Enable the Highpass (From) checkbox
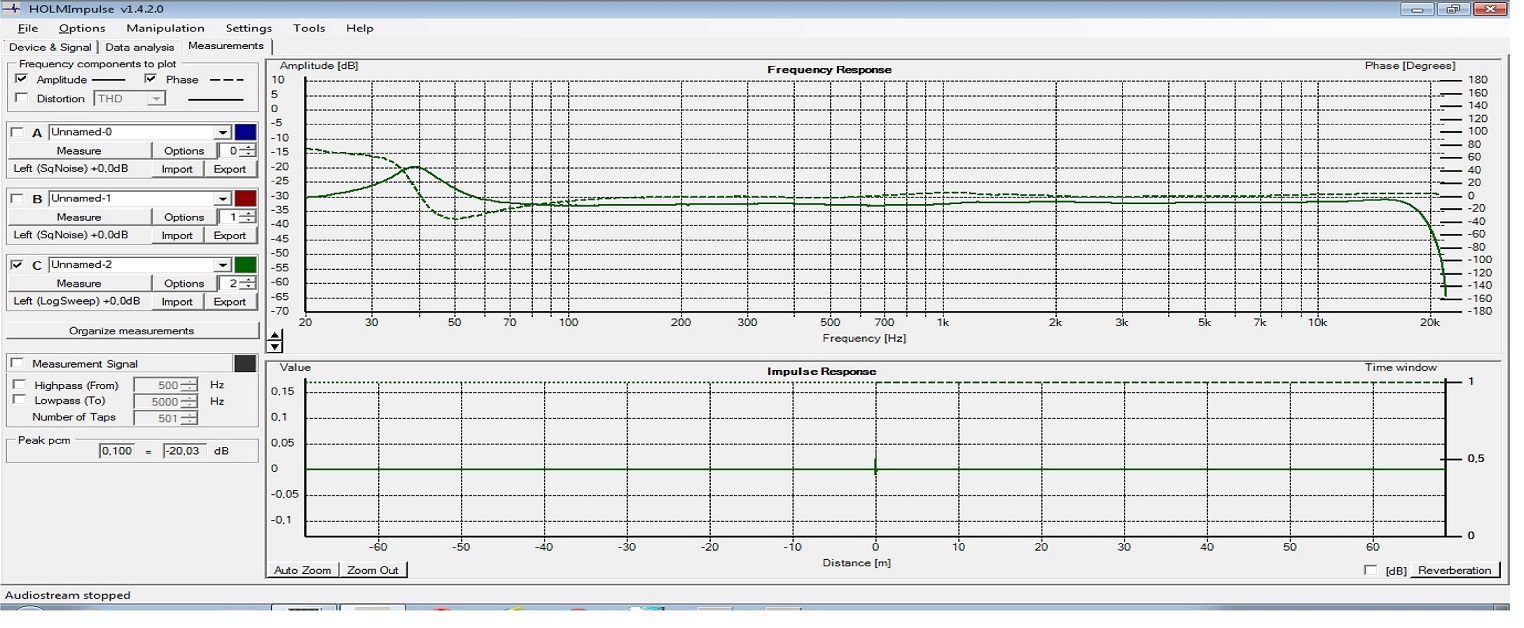This screenshot has height=628, width=1524. pos(19,385)
